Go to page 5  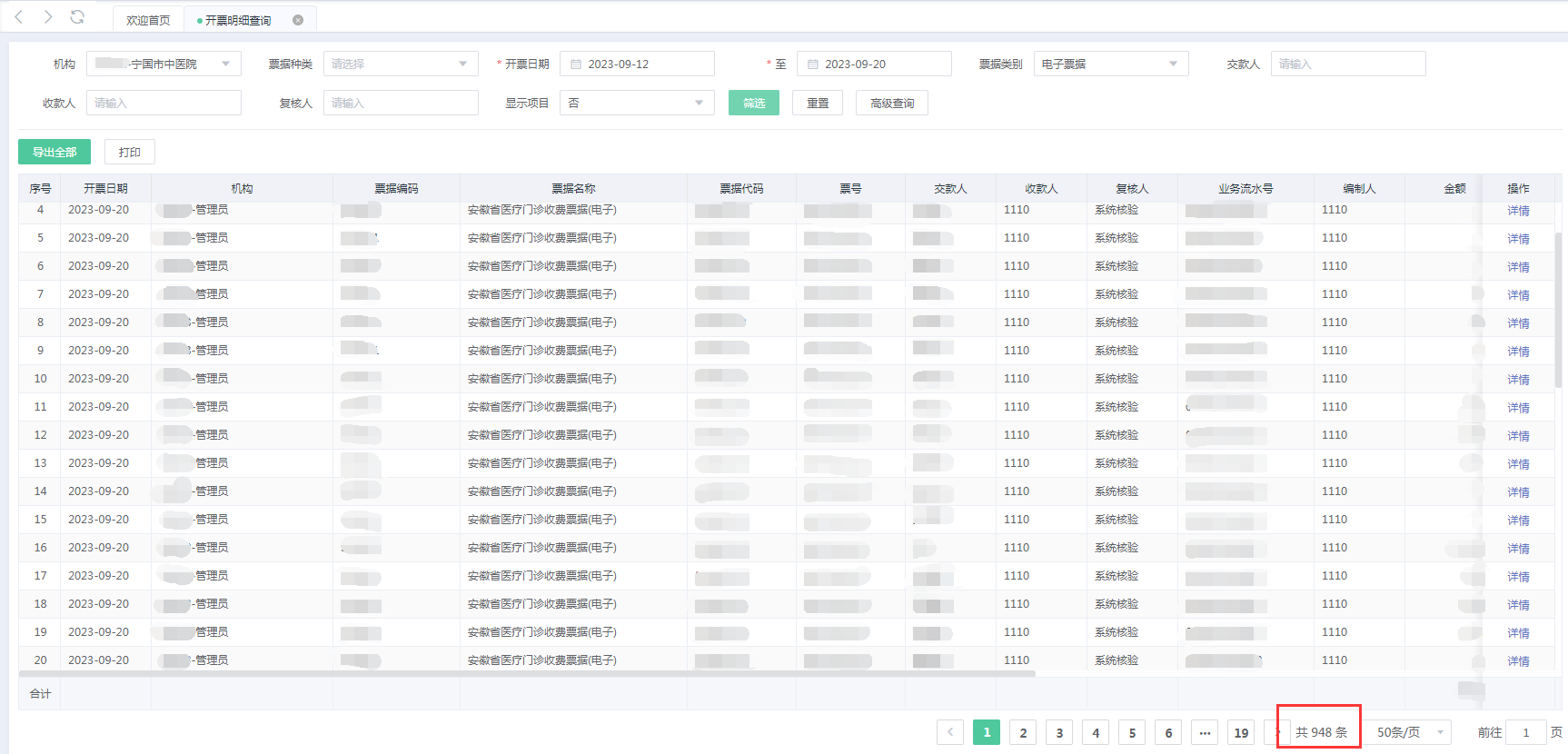1132,732
